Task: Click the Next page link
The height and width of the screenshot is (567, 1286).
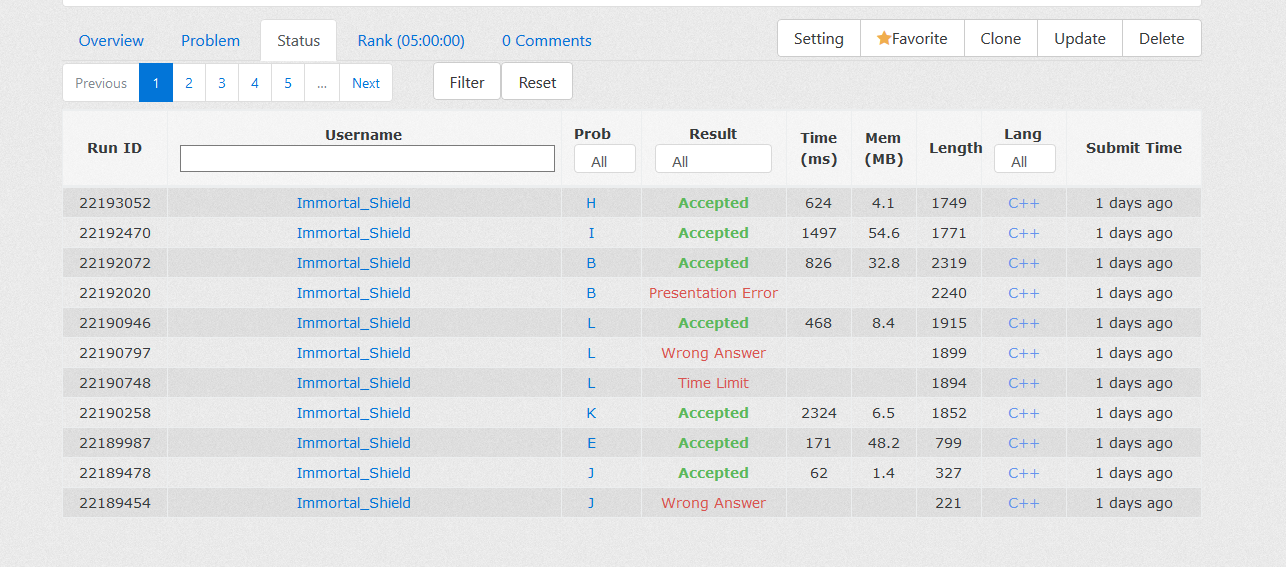Action: tap(365, 83)
